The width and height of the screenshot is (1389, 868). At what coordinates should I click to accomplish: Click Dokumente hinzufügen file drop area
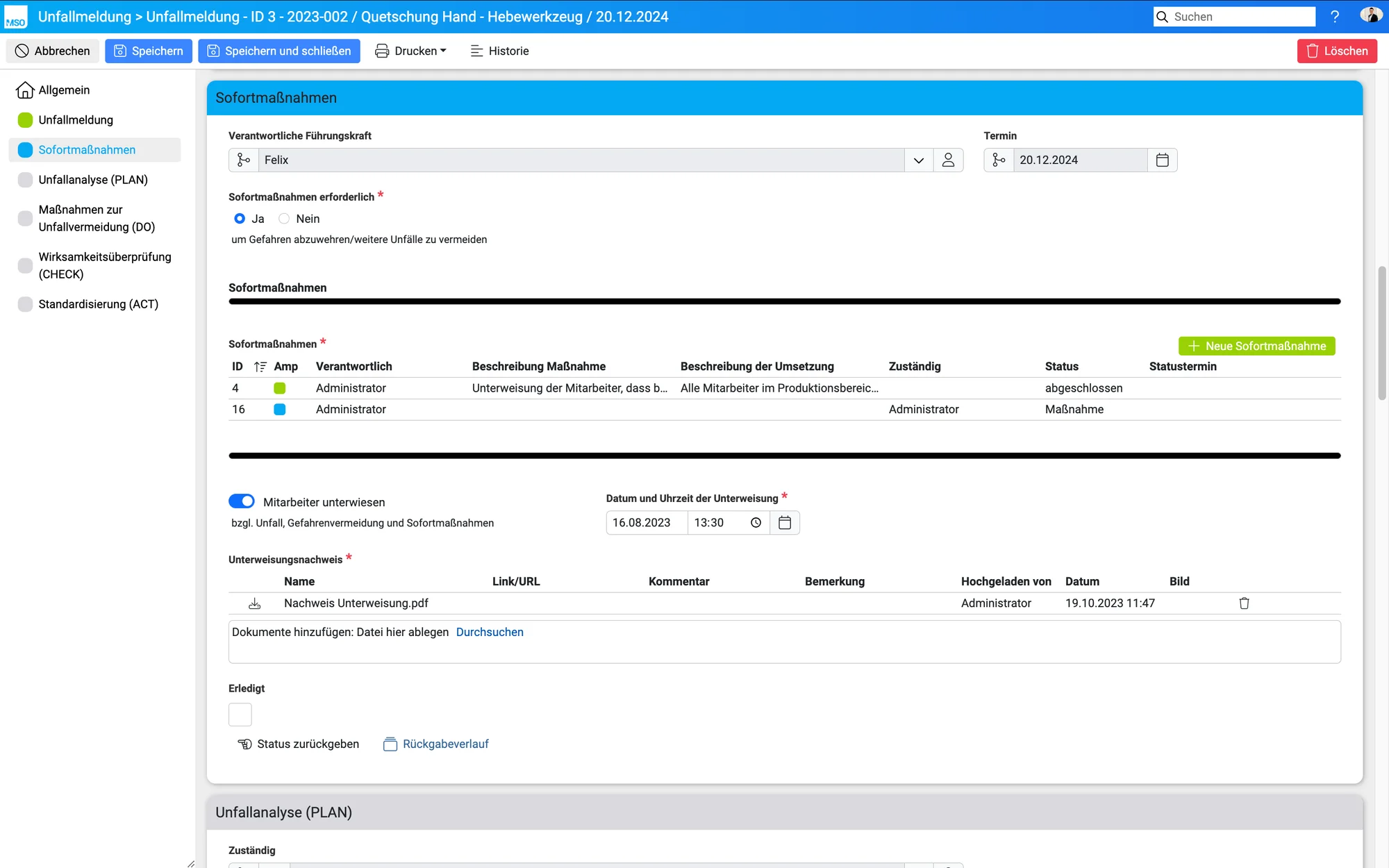pyautogui.click(x=785, y=642)
